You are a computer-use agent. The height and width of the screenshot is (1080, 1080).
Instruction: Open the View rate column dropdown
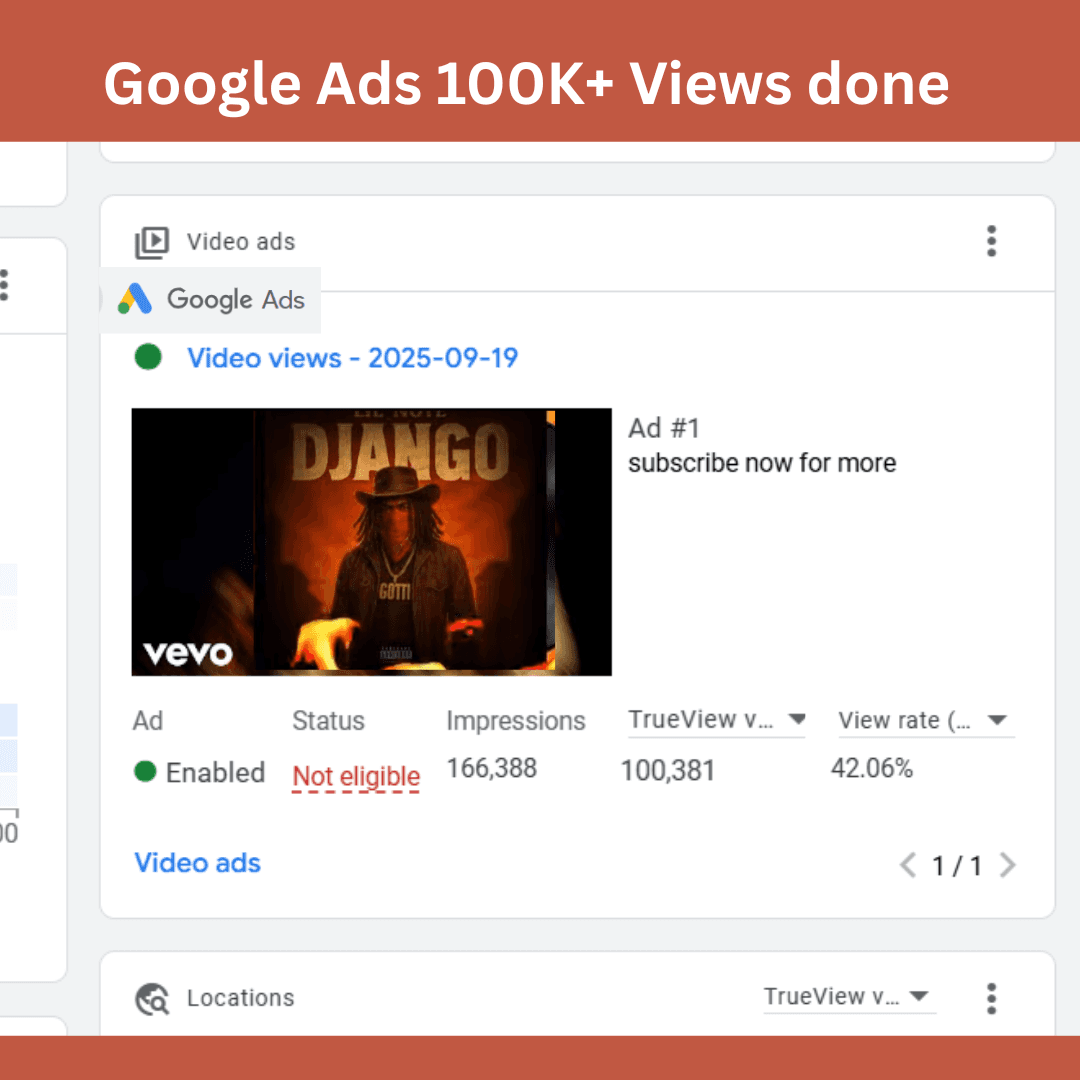(x=926, y=720)
